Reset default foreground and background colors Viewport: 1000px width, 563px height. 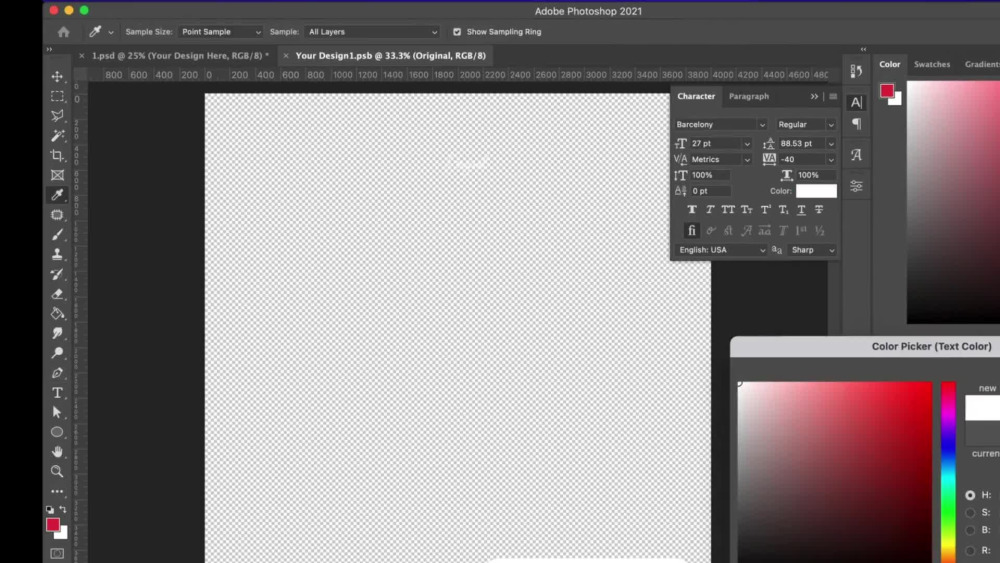50,509
